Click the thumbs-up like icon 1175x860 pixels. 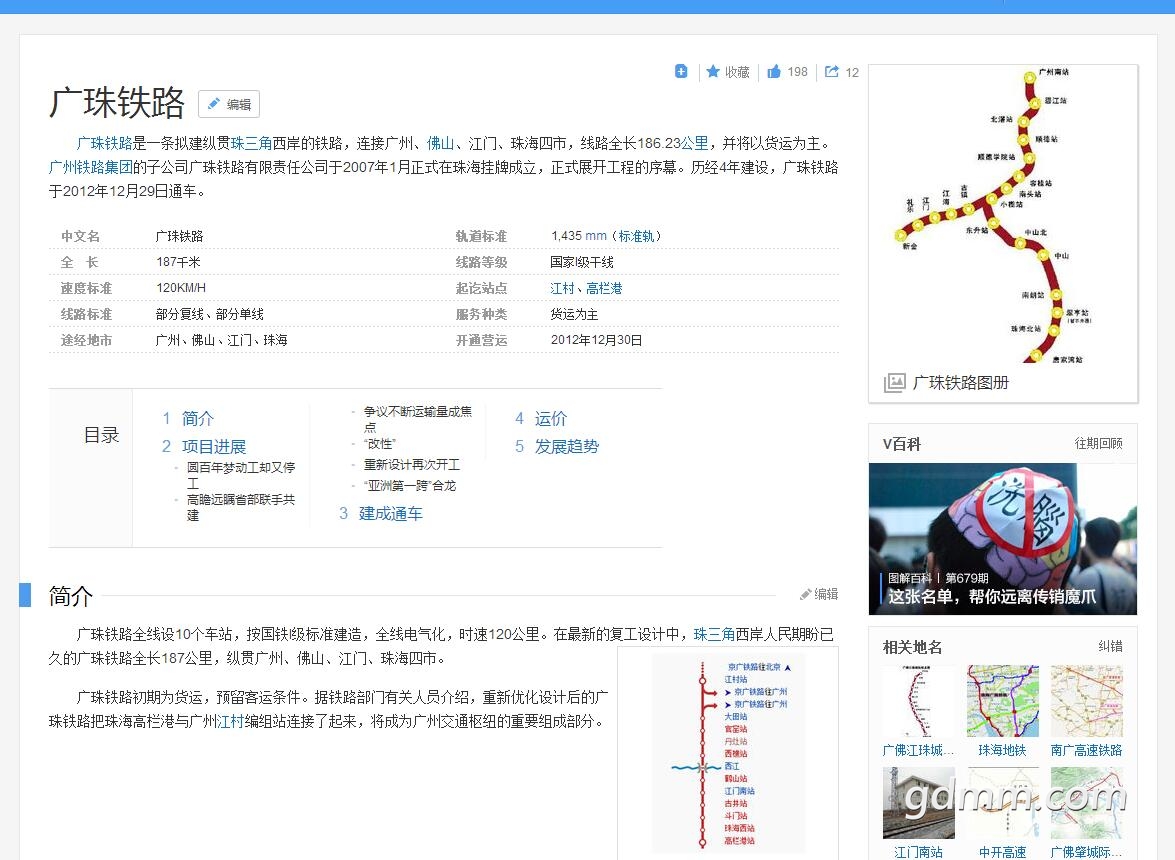[774, 71]
